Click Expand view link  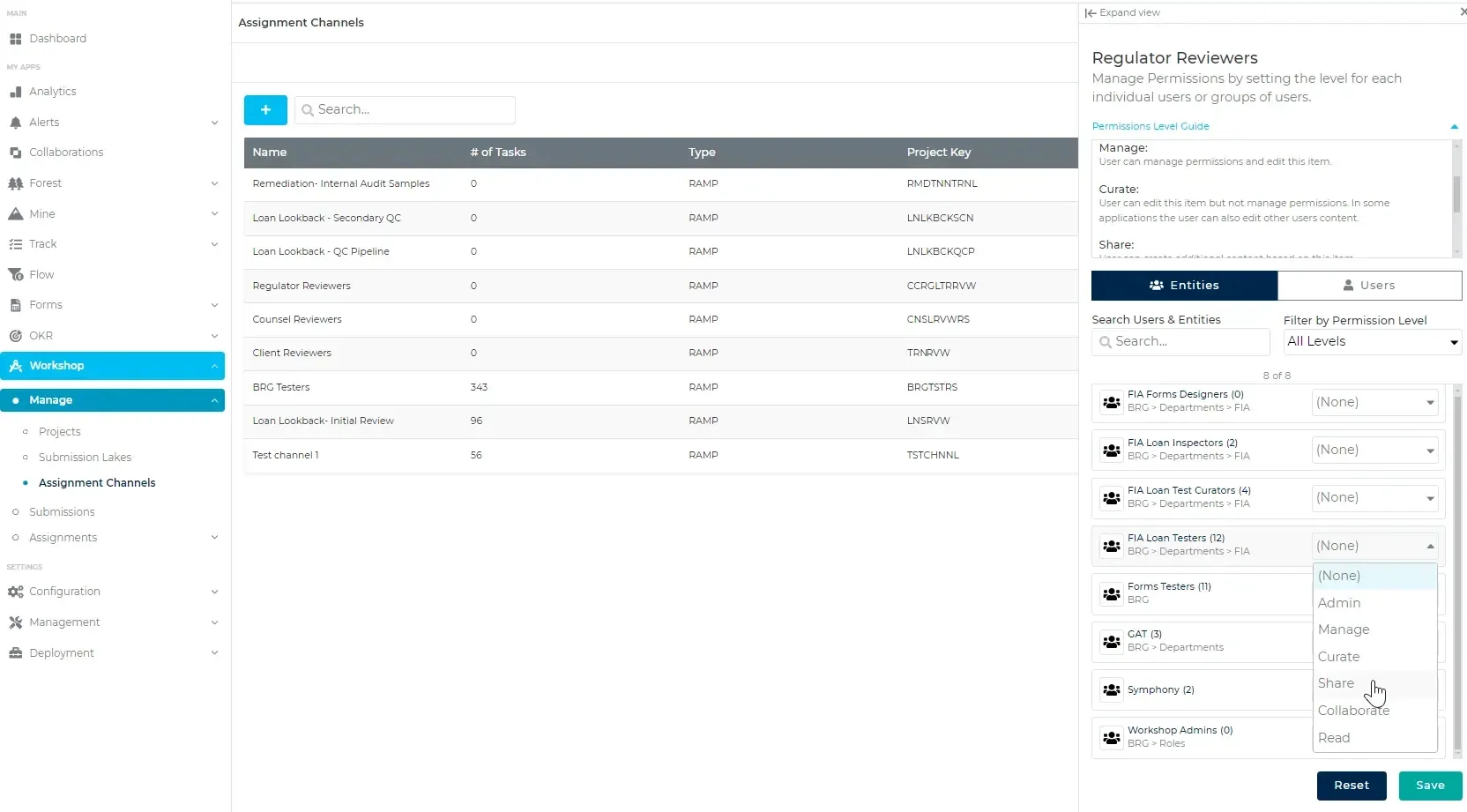click(x=1122, y=13)
